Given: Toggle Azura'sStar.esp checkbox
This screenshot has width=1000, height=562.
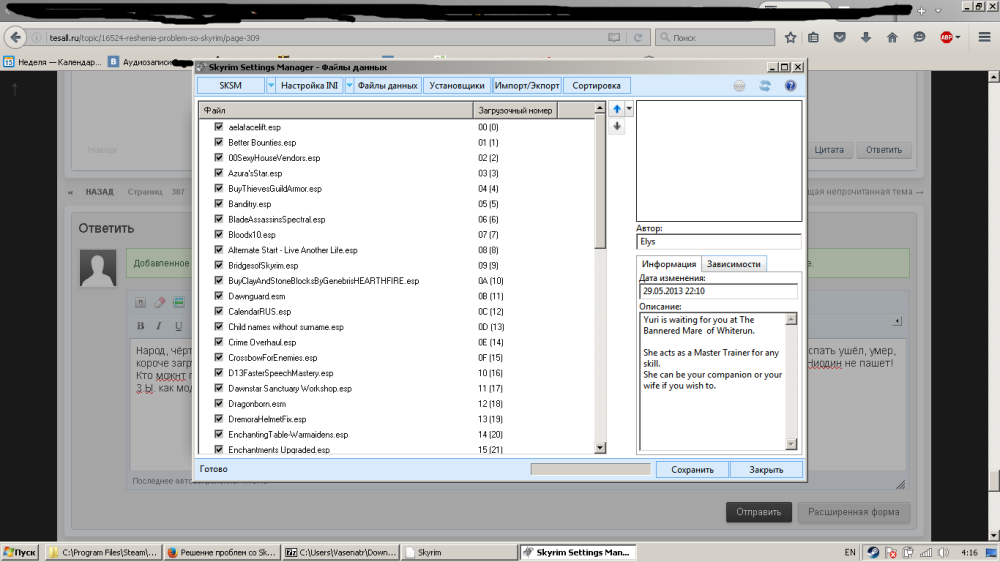Looking at the screenshot, I should coord(219,173).
